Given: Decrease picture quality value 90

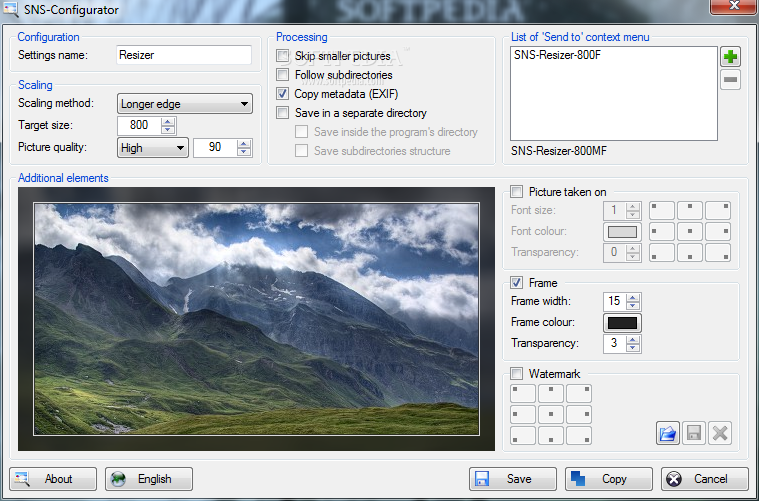Looking at the screenshot, I should pyautogui.click(x=244, y=152).
